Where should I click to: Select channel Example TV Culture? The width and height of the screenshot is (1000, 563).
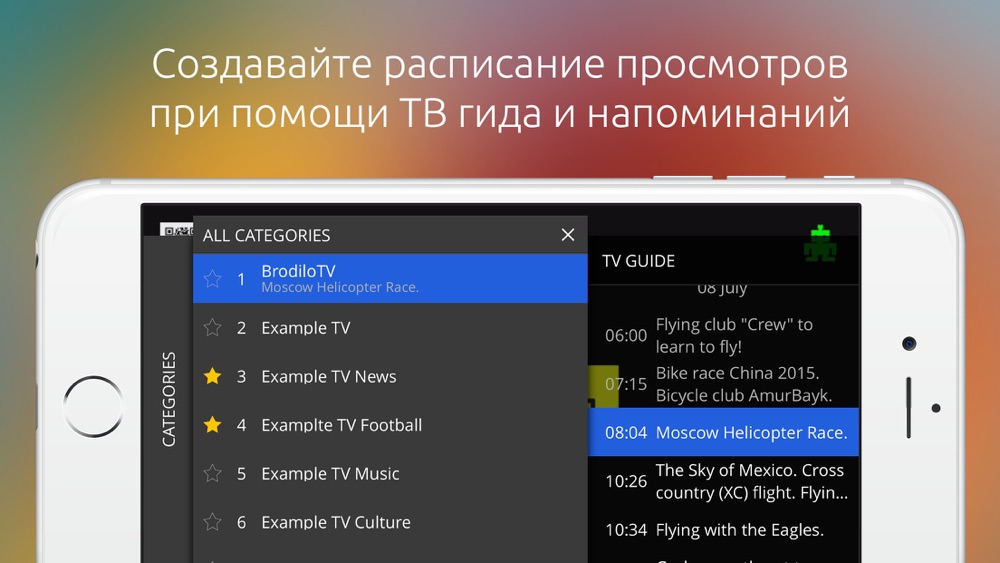pyautogui.click(x=390, y=522)
